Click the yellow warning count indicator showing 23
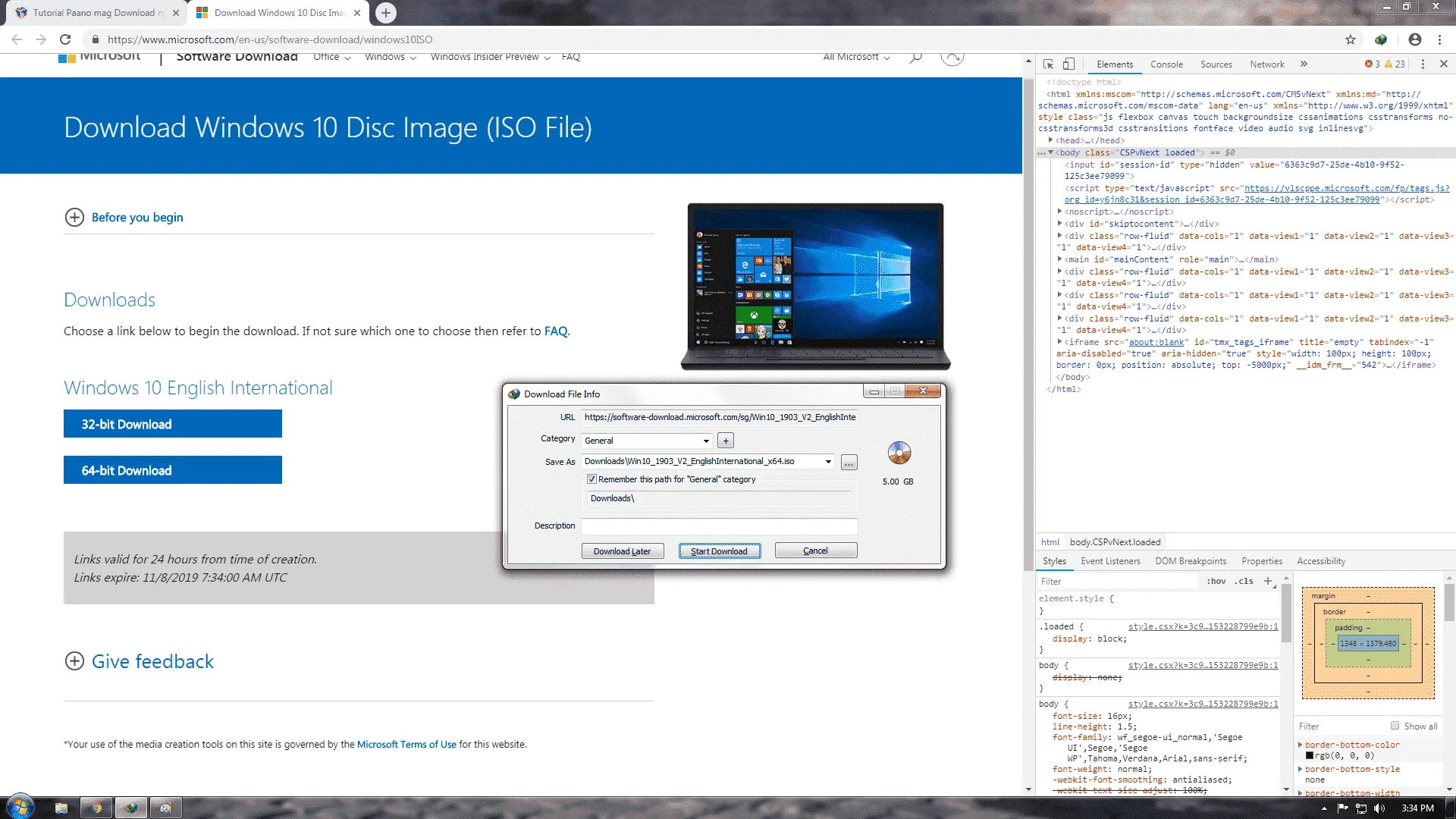The image size is (1456, 819). coord(1395,64)
